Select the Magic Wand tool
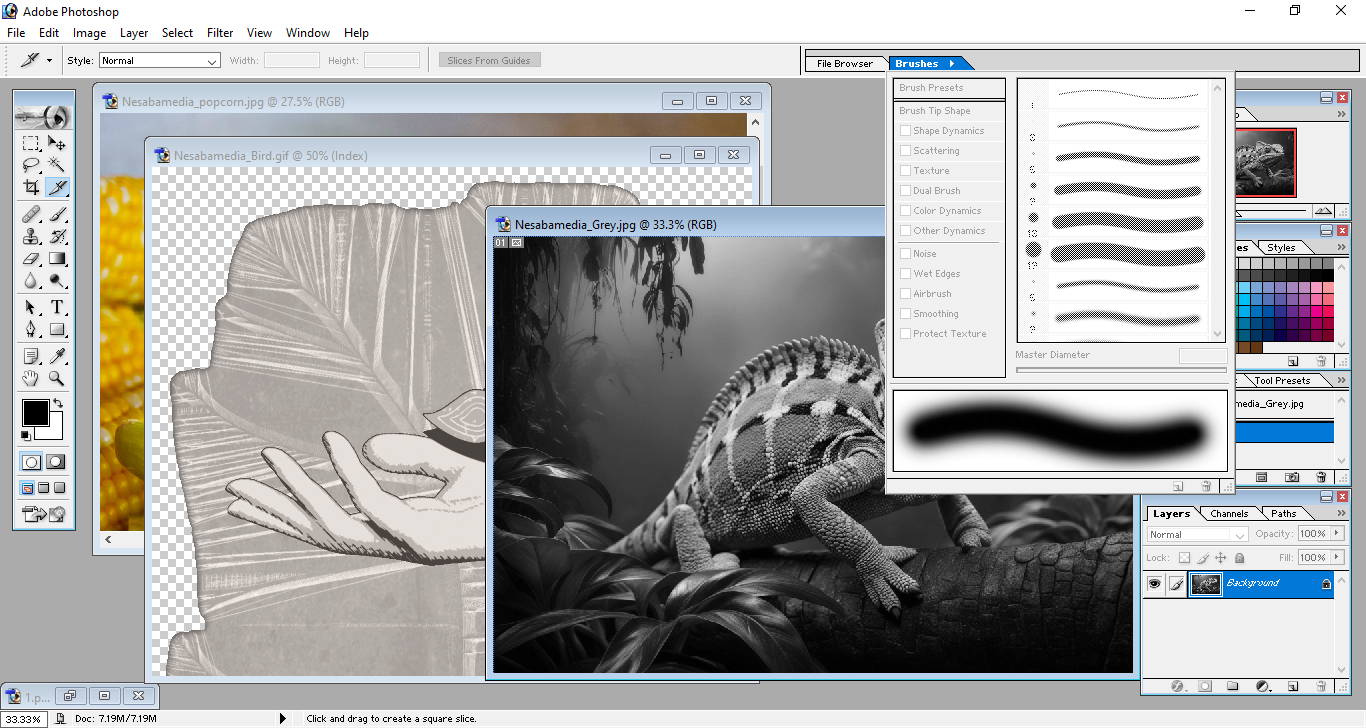 tap(57, 165)
